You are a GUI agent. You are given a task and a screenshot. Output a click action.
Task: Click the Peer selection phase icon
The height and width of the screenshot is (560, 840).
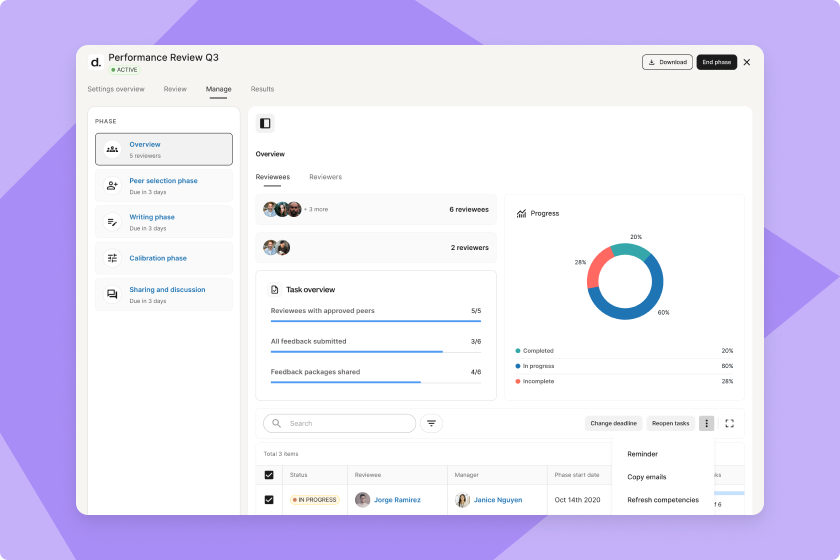point(112,185)
